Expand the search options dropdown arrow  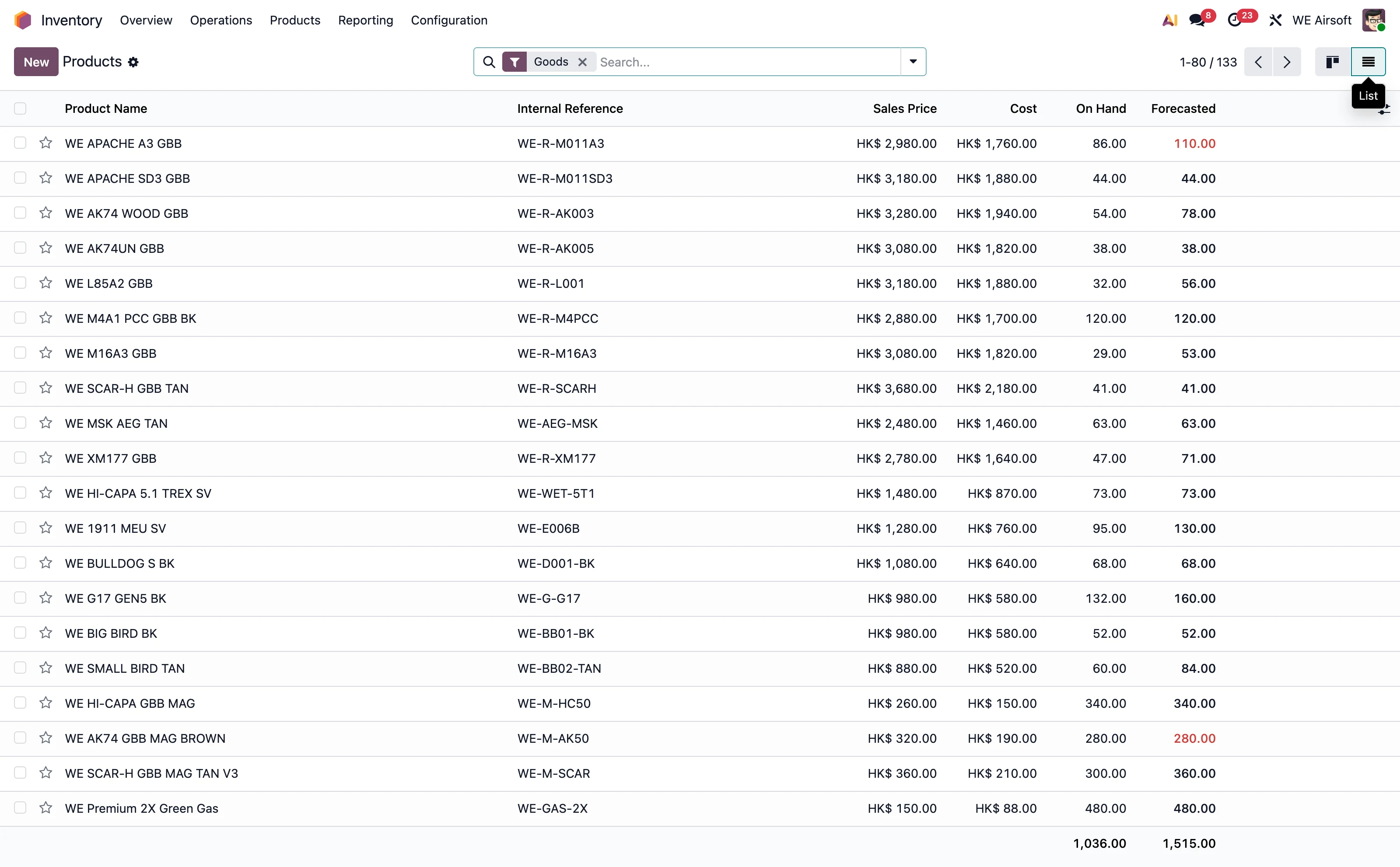pos(913,62)
